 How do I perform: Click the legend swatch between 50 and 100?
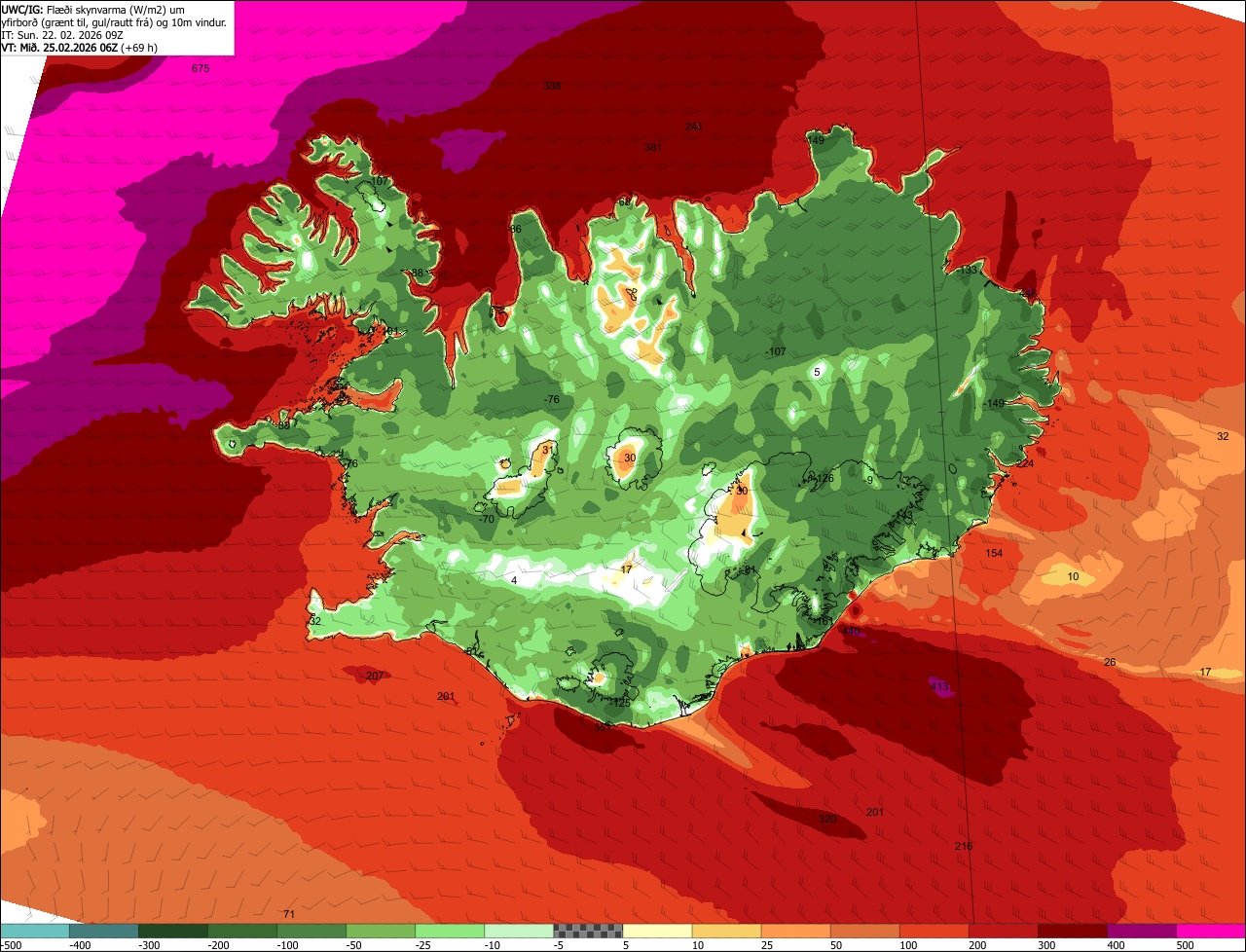864,931
